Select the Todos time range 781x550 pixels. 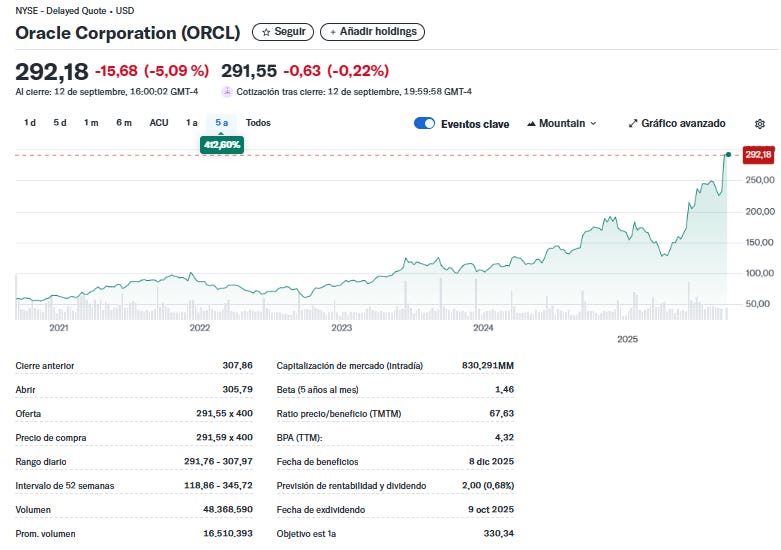click(x=258, y=123)
